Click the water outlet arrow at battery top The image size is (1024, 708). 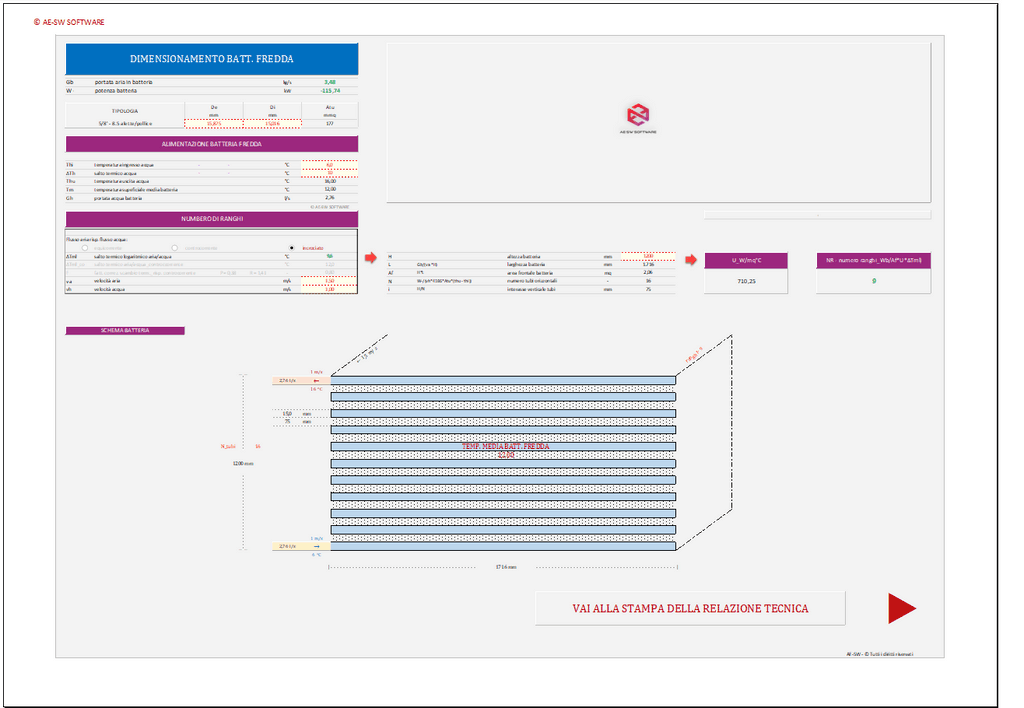click(x=314, y=380)
